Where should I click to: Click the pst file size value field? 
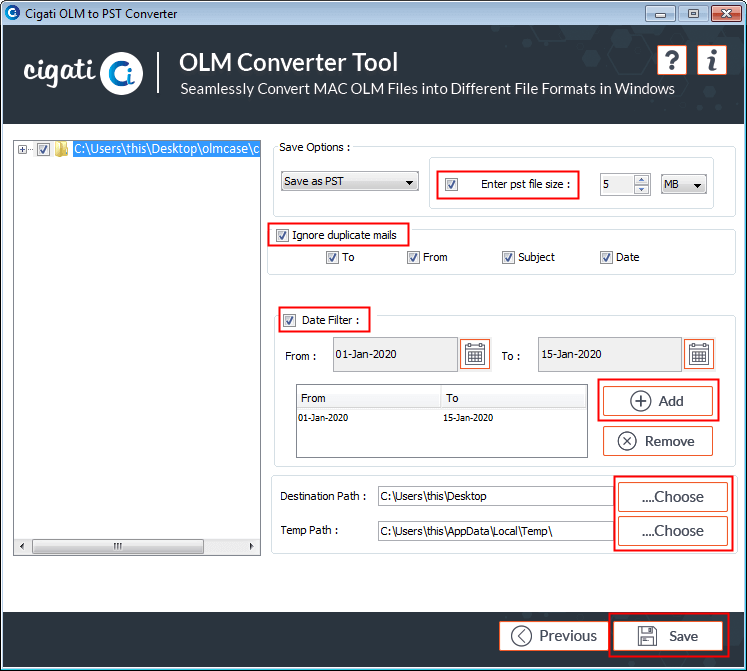click(x=617, y=184)
